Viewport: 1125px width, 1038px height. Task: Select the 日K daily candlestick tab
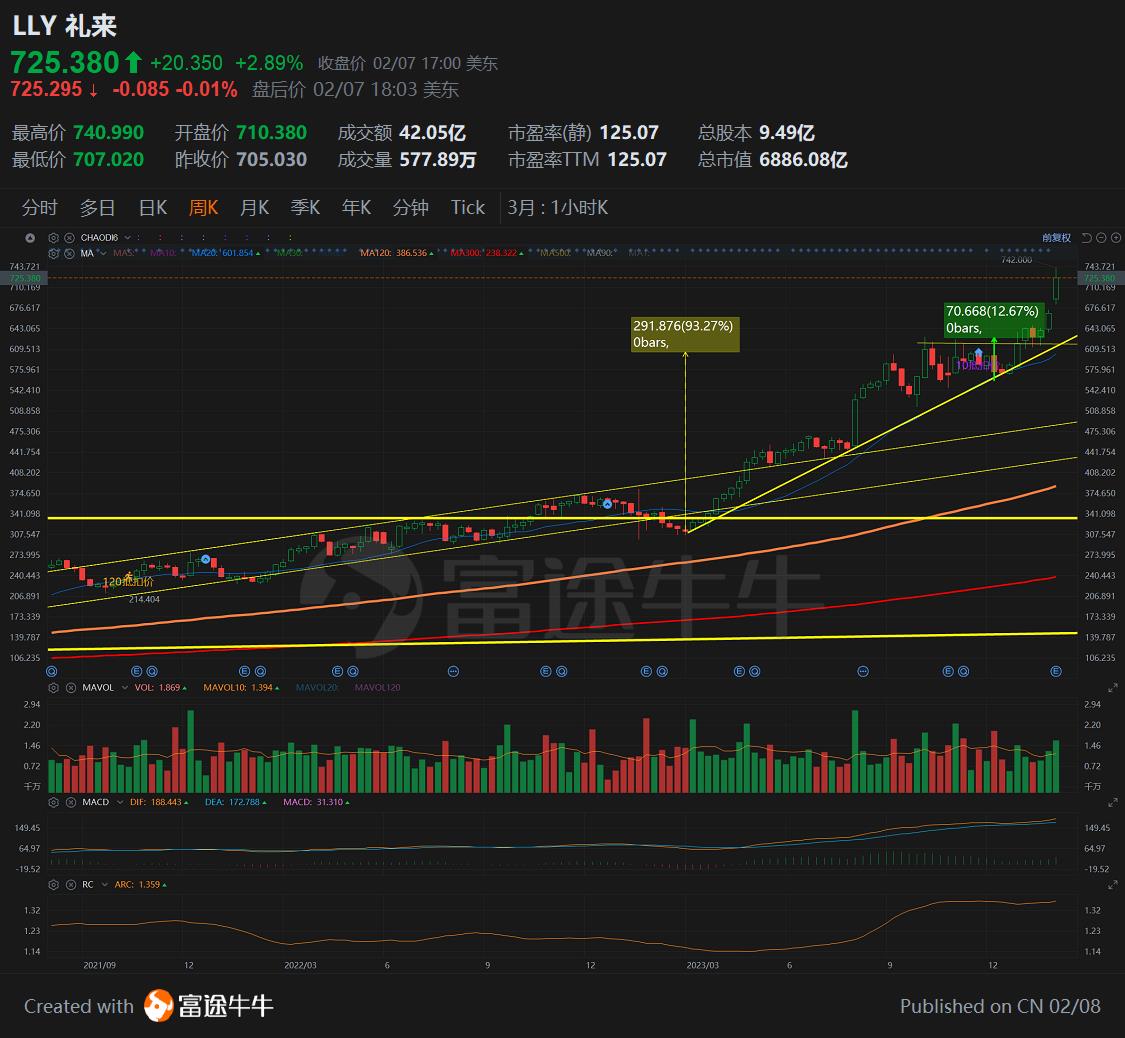(153, 207)
